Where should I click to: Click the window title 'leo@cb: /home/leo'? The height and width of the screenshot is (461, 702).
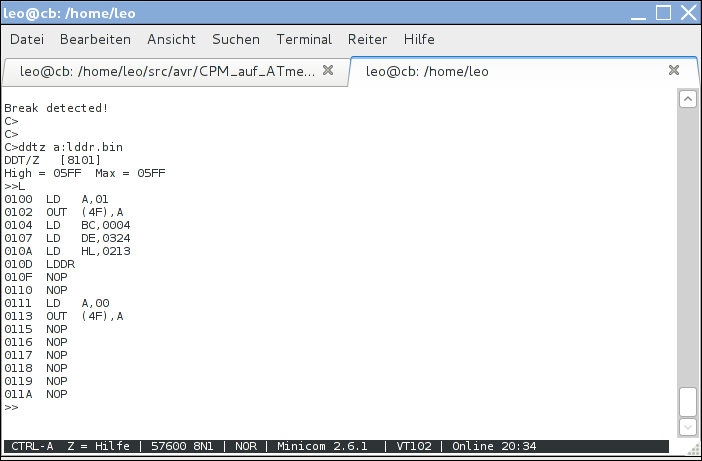pos(69,13)
